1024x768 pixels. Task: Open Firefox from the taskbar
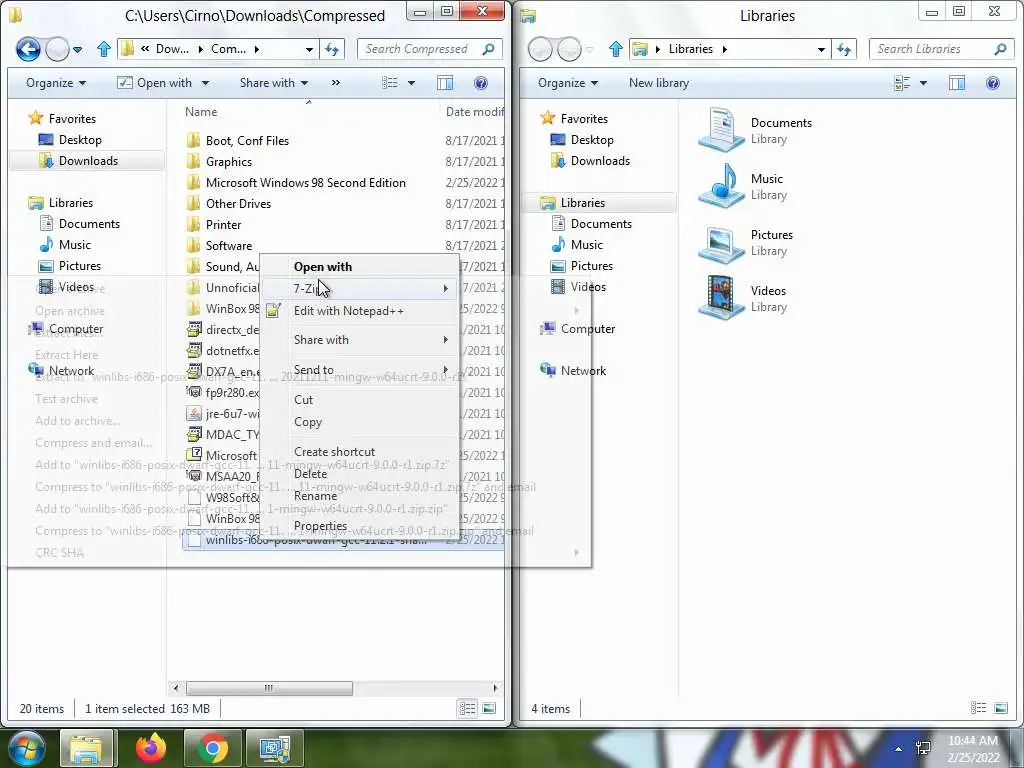click(150, 748)
